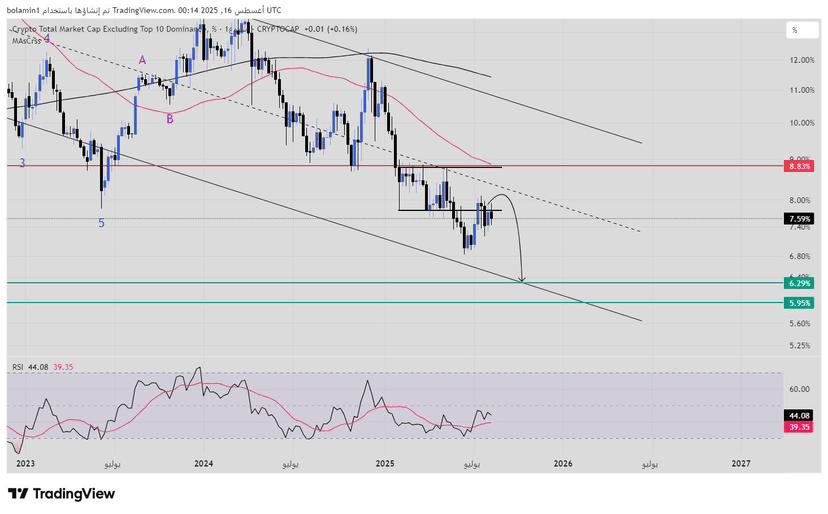The width and height of the screenshot is (828, 514).
Task: Click the RSI indicator legend name
Action: [x=18, y=367]
